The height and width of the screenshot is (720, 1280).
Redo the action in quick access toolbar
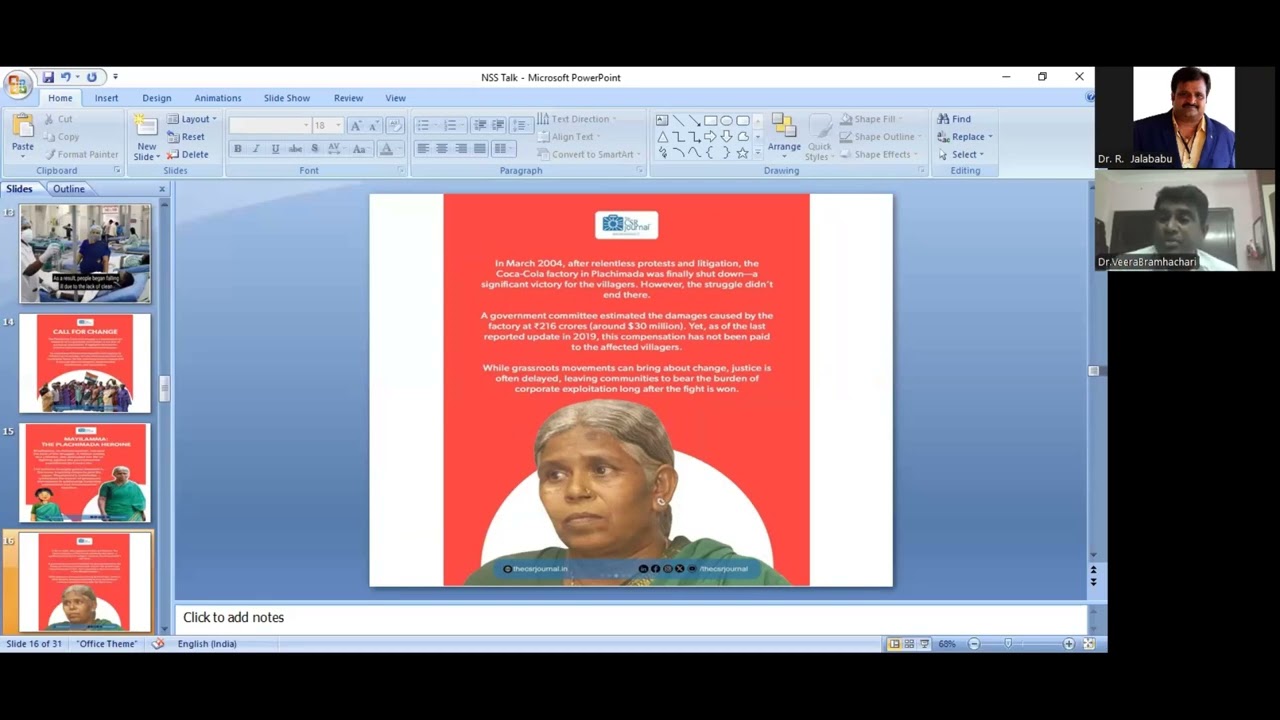pyautogui.click(x=92, y=77)
